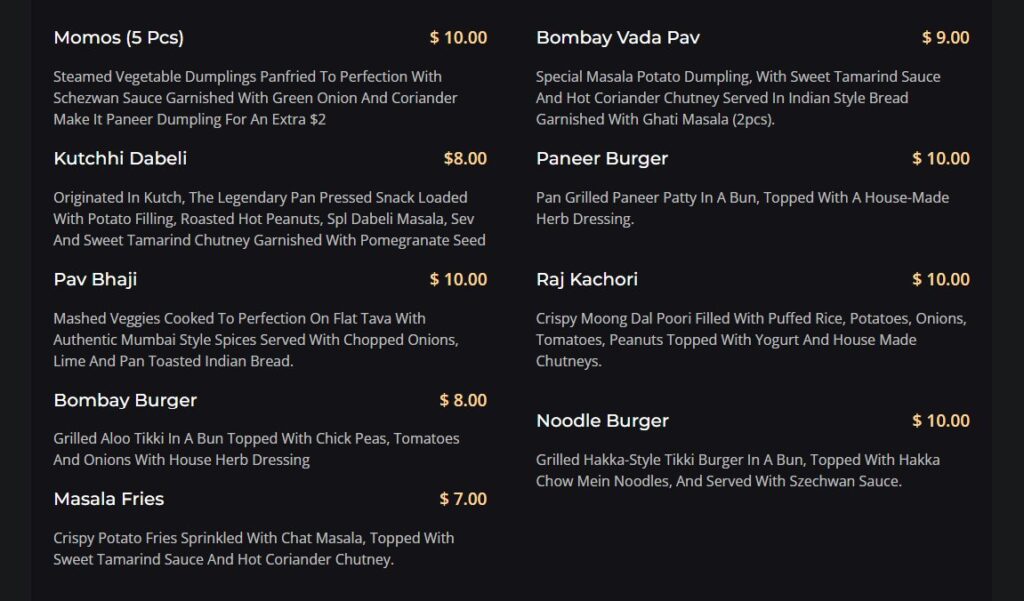The height and width of the screenshot is (601, 1024).
Task: Select the Raj Kachori crispy moong dal description
Action: coord(751,340)
